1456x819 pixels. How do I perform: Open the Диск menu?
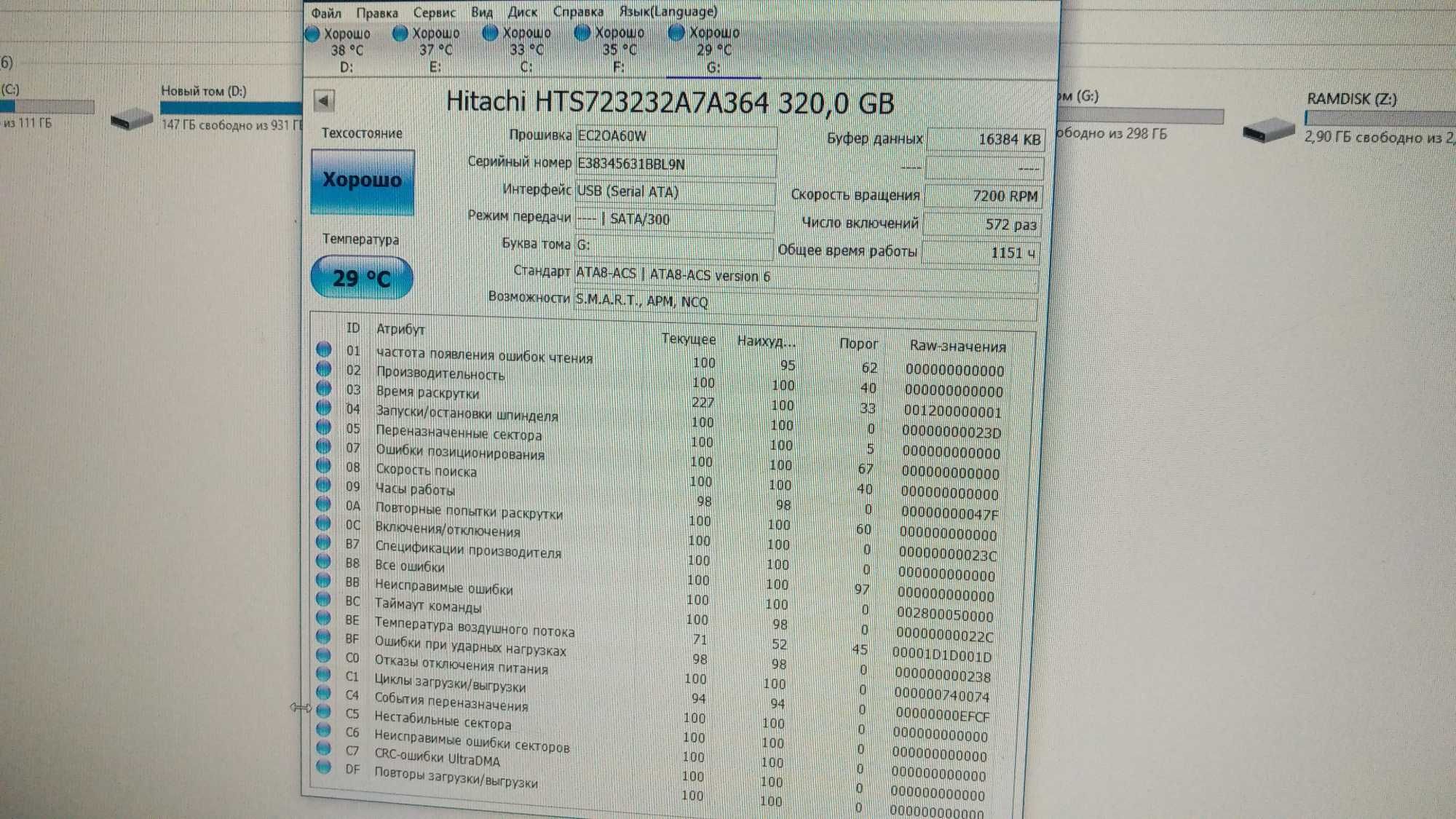pos(522,12)
